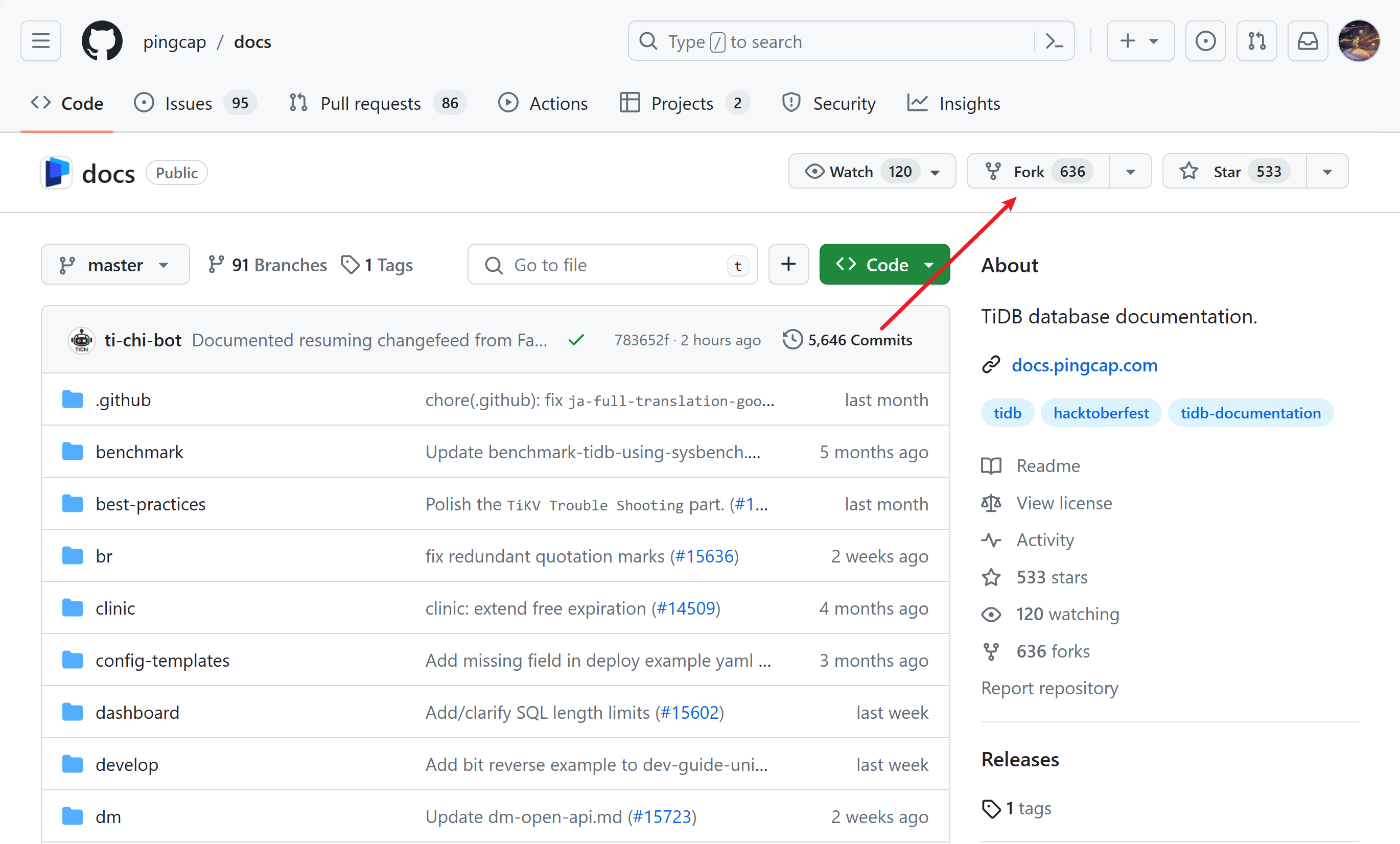Expand the master branch selector

click(115, 265)
